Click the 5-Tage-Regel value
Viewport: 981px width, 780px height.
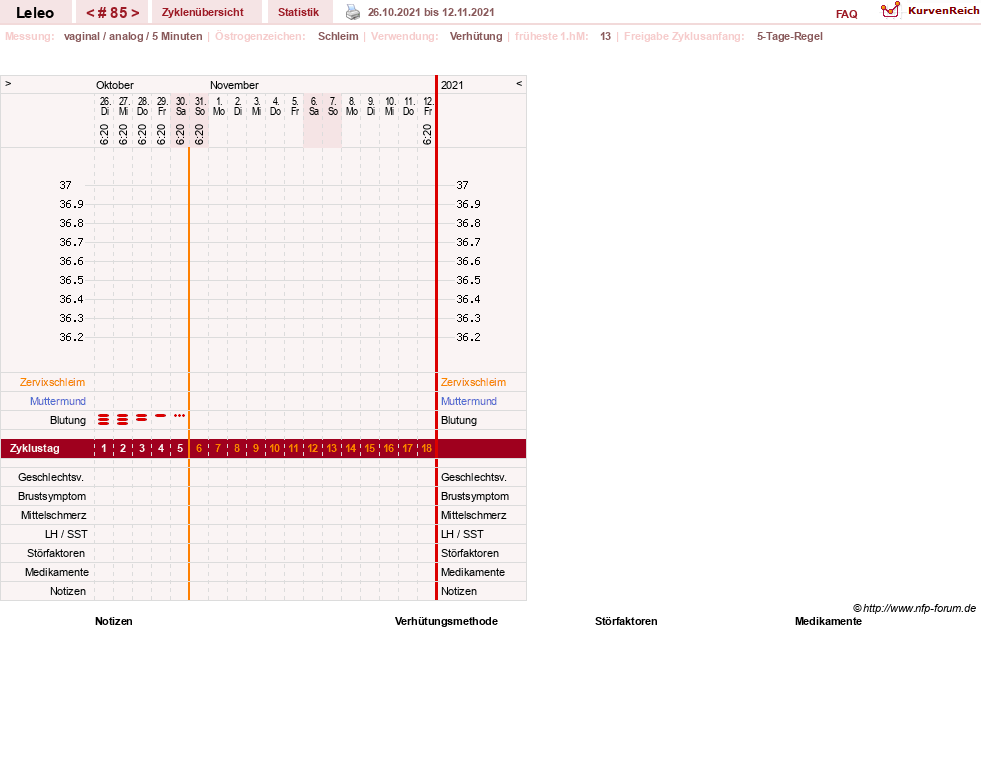790,36
